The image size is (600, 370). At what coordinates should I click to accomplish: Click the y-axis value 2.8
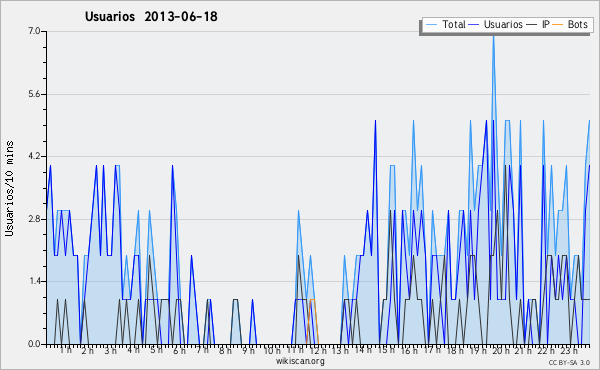click(x=34, y=219)
